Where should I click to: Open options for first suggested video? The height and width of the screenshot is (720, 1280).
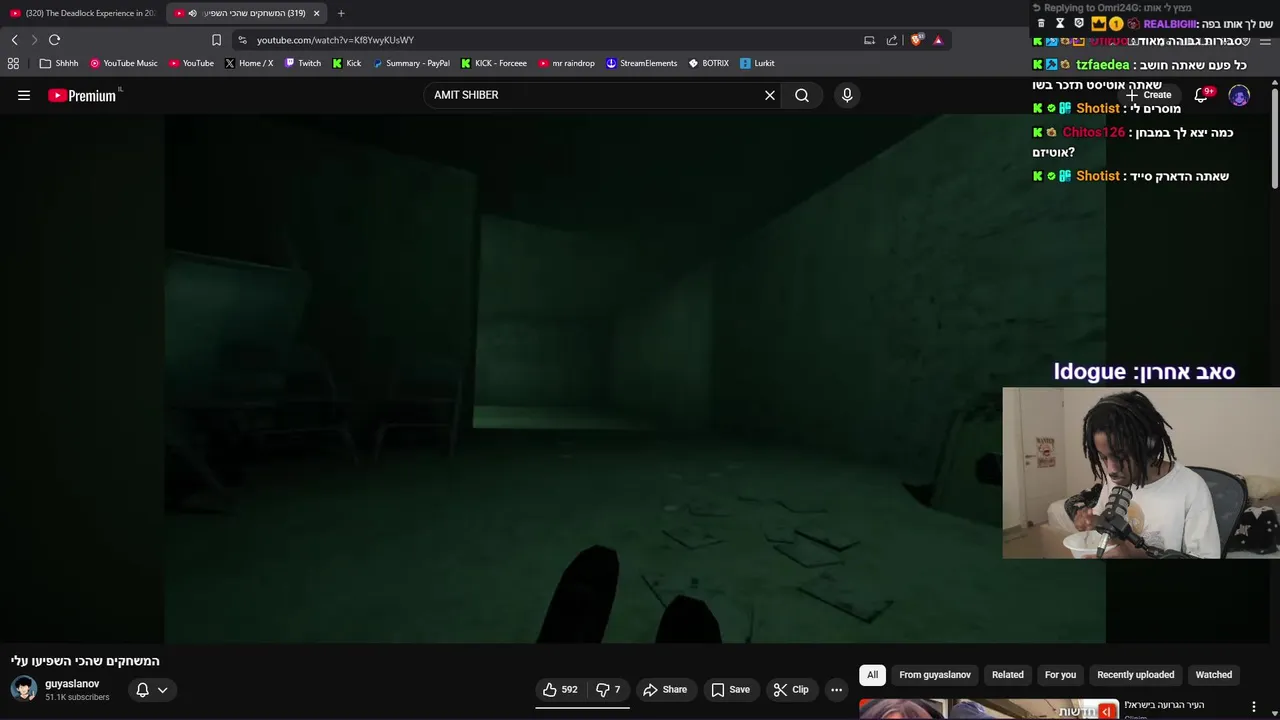tap(1254, 707)
